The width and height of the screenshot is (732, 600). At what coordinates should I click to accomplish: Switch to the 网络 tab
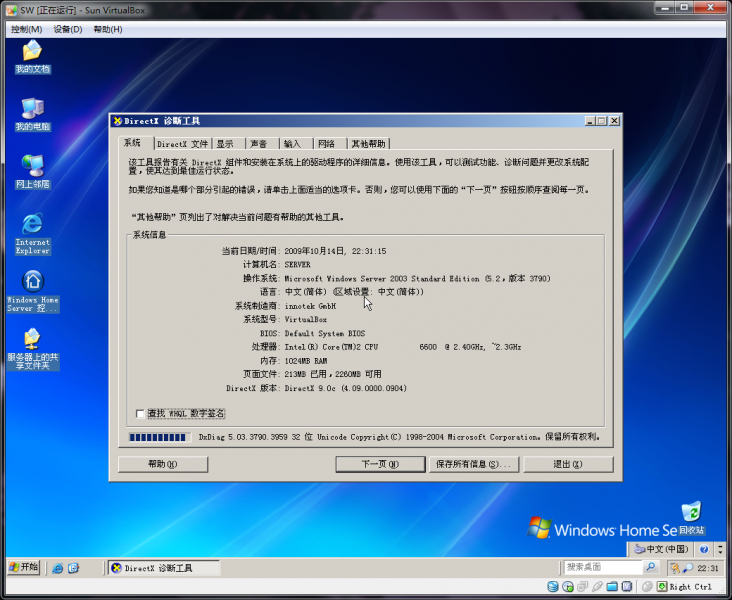coord(330,144)
